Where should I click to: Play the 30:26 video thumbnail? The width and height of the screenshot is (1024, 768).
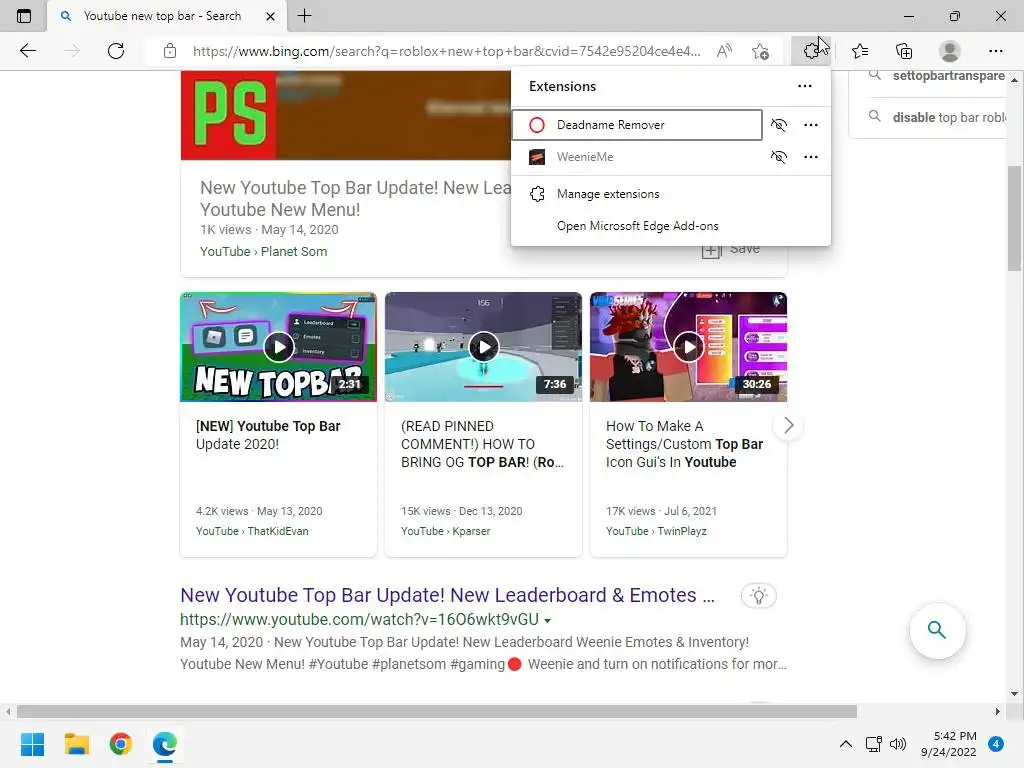pos(688,347)
